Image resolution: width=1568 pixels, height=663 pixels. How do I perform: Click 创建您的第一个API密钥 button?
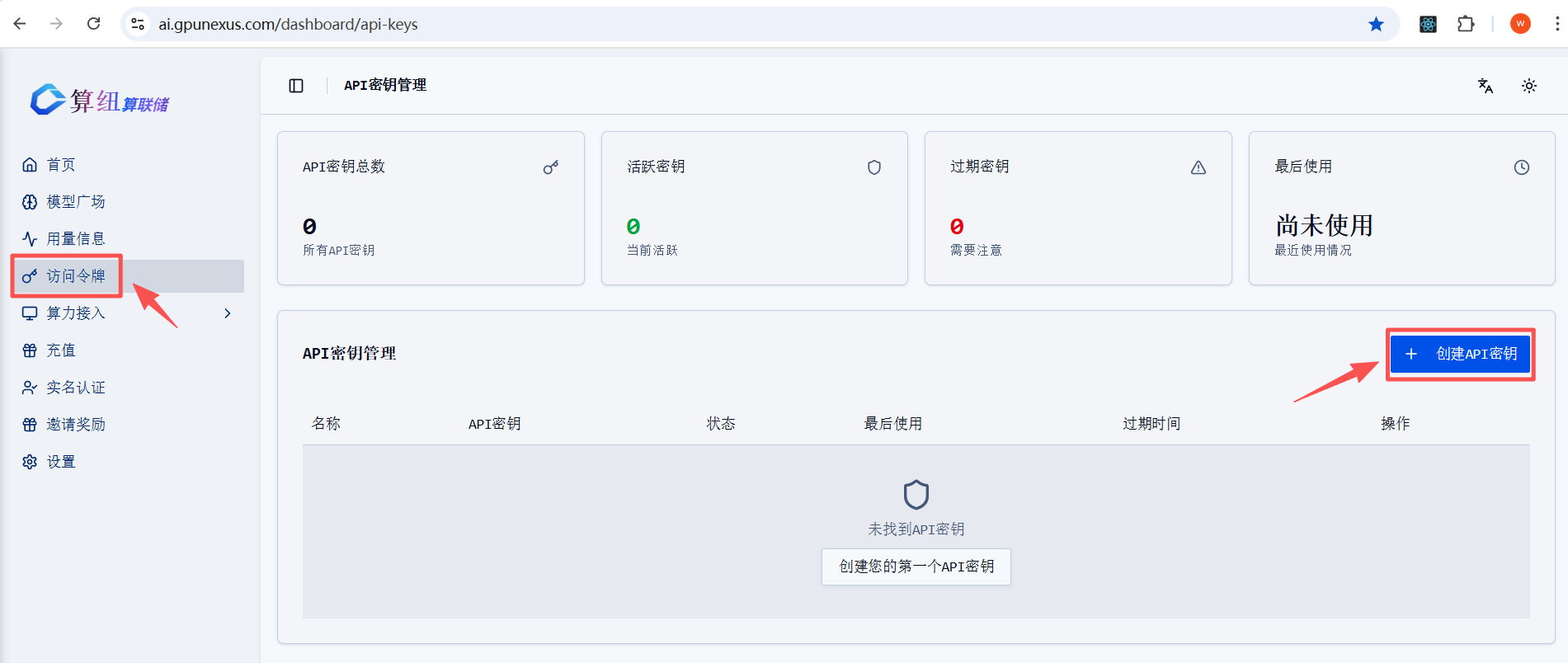(916, 567)
